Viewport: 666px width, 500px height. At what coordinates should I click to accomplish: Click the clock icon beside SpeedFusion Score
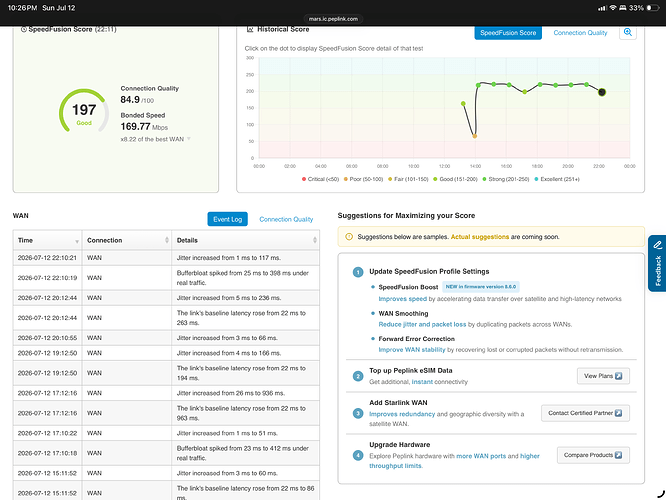click(24, 29)
